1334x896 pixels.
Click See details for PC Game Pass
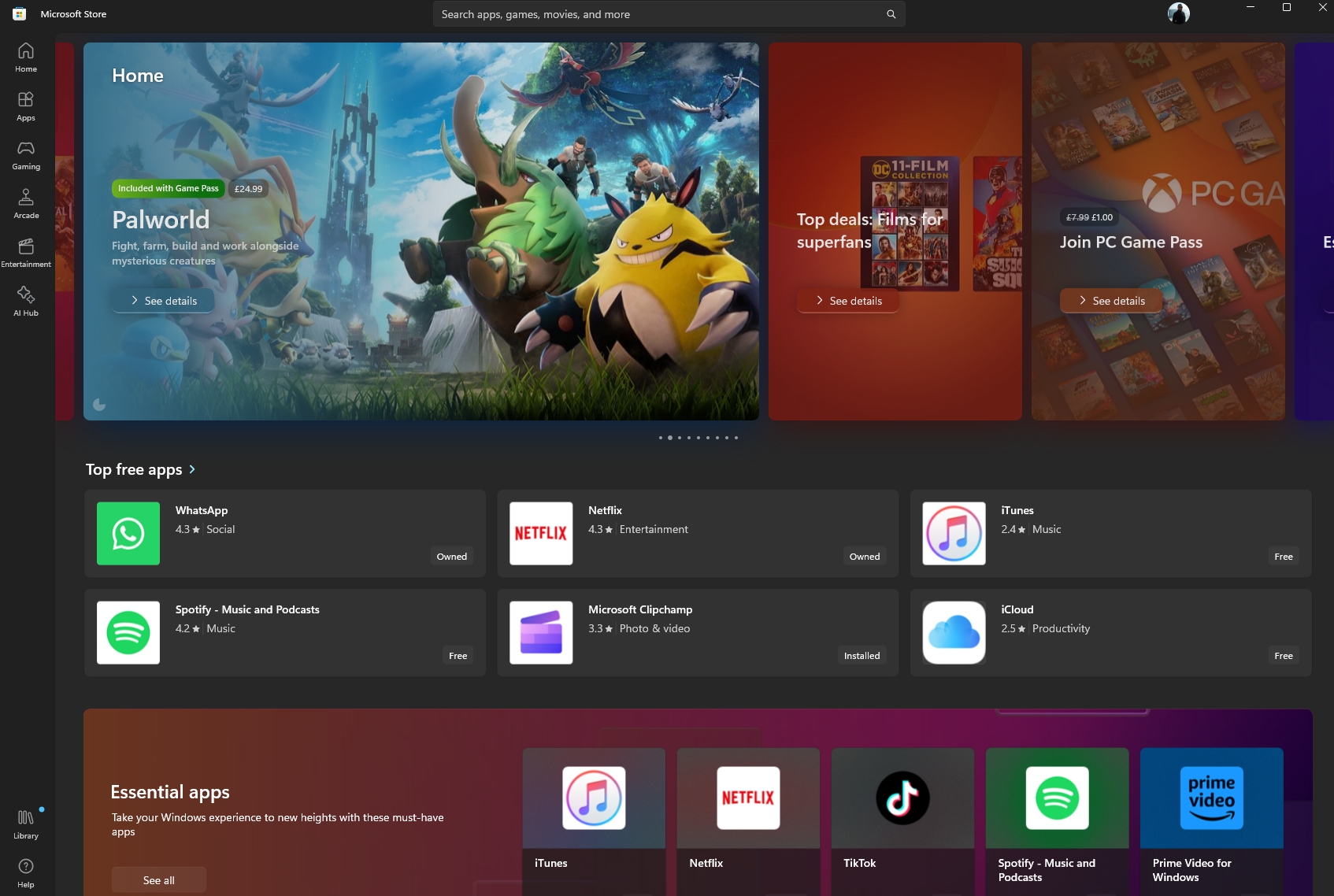[x=1111, y=301]
